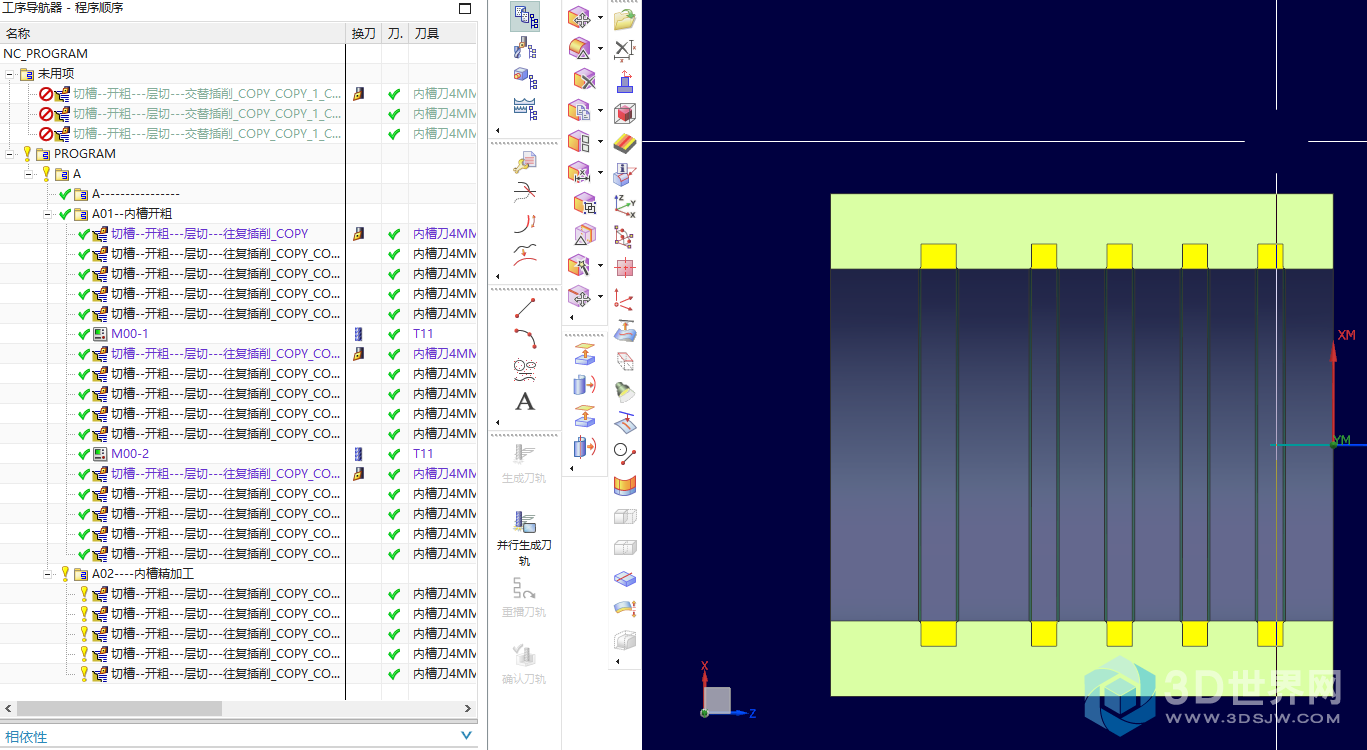The image size is (1367, 750).
Task: Sort by the 名称 column header
Action: (x=172, y=34)
